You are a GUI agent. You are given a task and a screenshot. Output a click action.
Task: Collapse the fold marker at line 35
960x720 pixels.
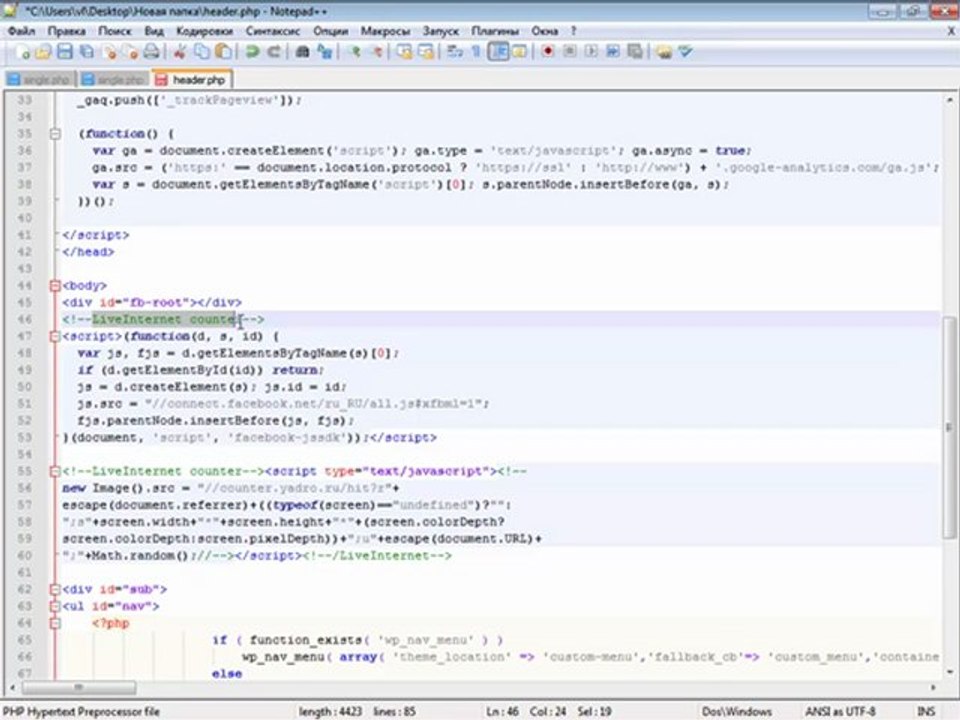click(x=55, y=133)
